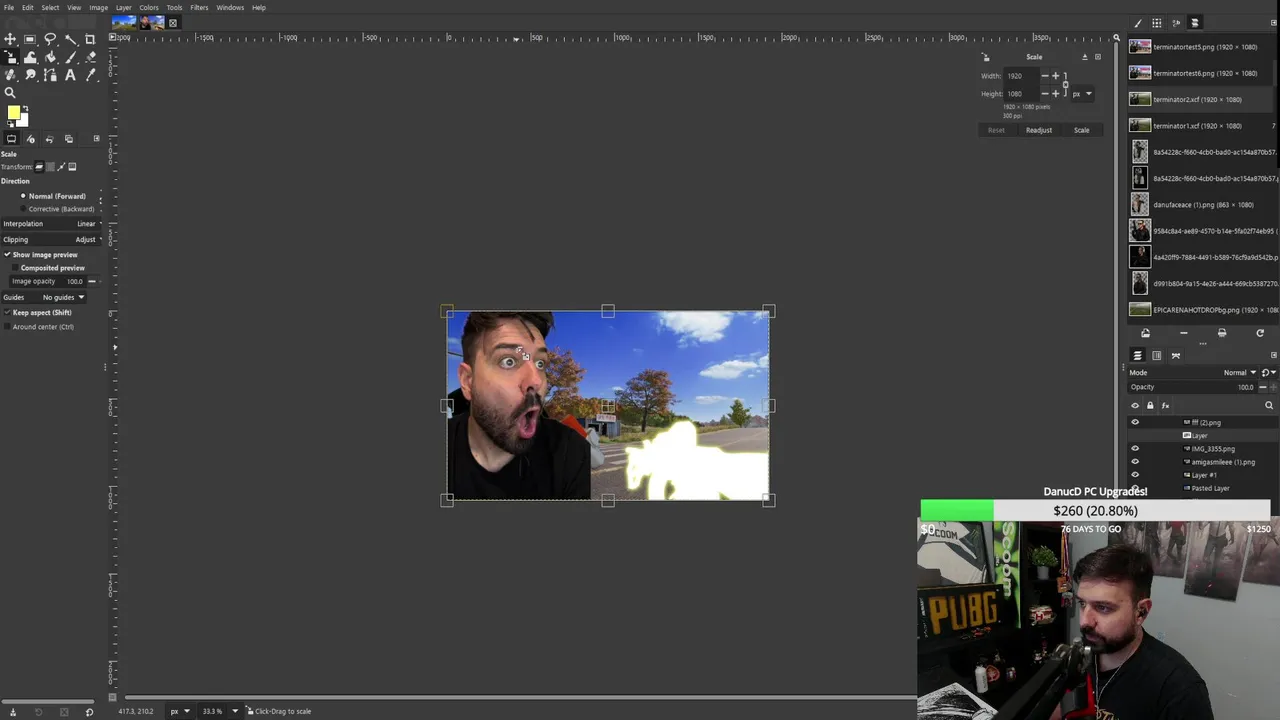Select the Scale transform tool in toolbox

click(x=10, y=57)
